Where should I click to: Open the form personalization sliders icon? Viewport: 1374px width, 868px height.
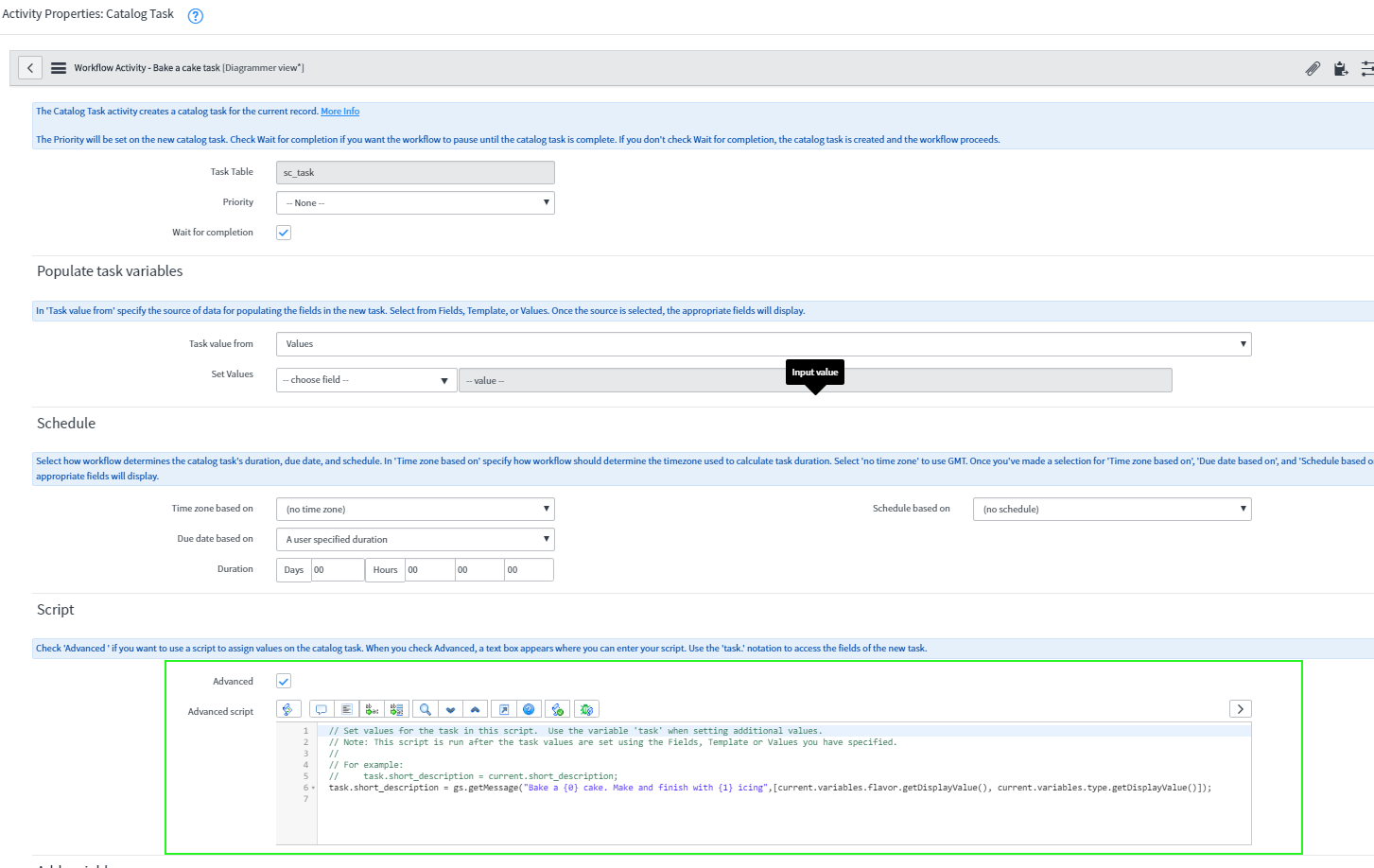click(x=1366, y=68)
